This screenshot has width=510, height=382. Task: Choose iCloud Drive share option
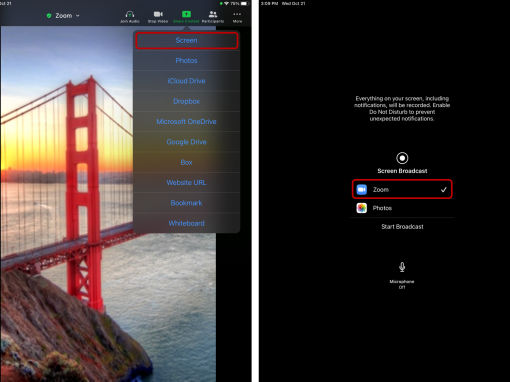187,81
